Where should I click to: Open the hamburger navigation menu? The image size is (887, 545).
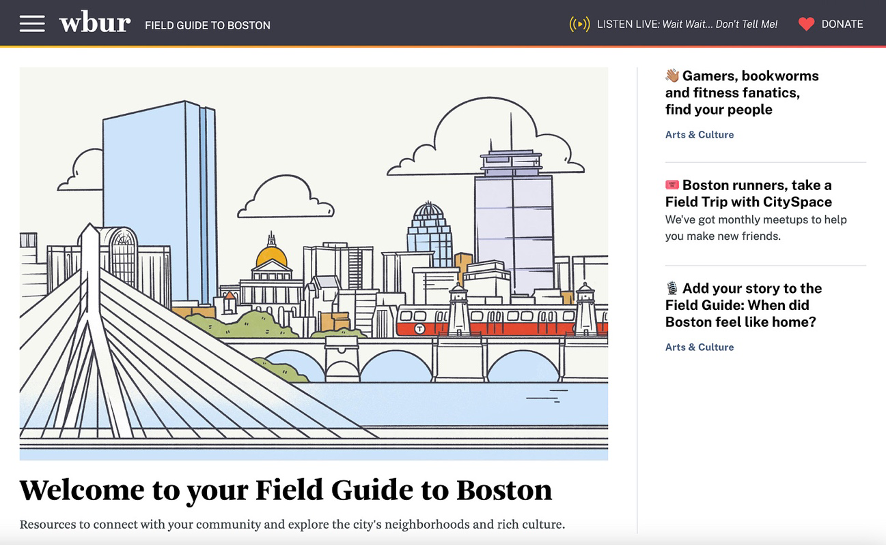pyautogui.click(x=32, y=24)
